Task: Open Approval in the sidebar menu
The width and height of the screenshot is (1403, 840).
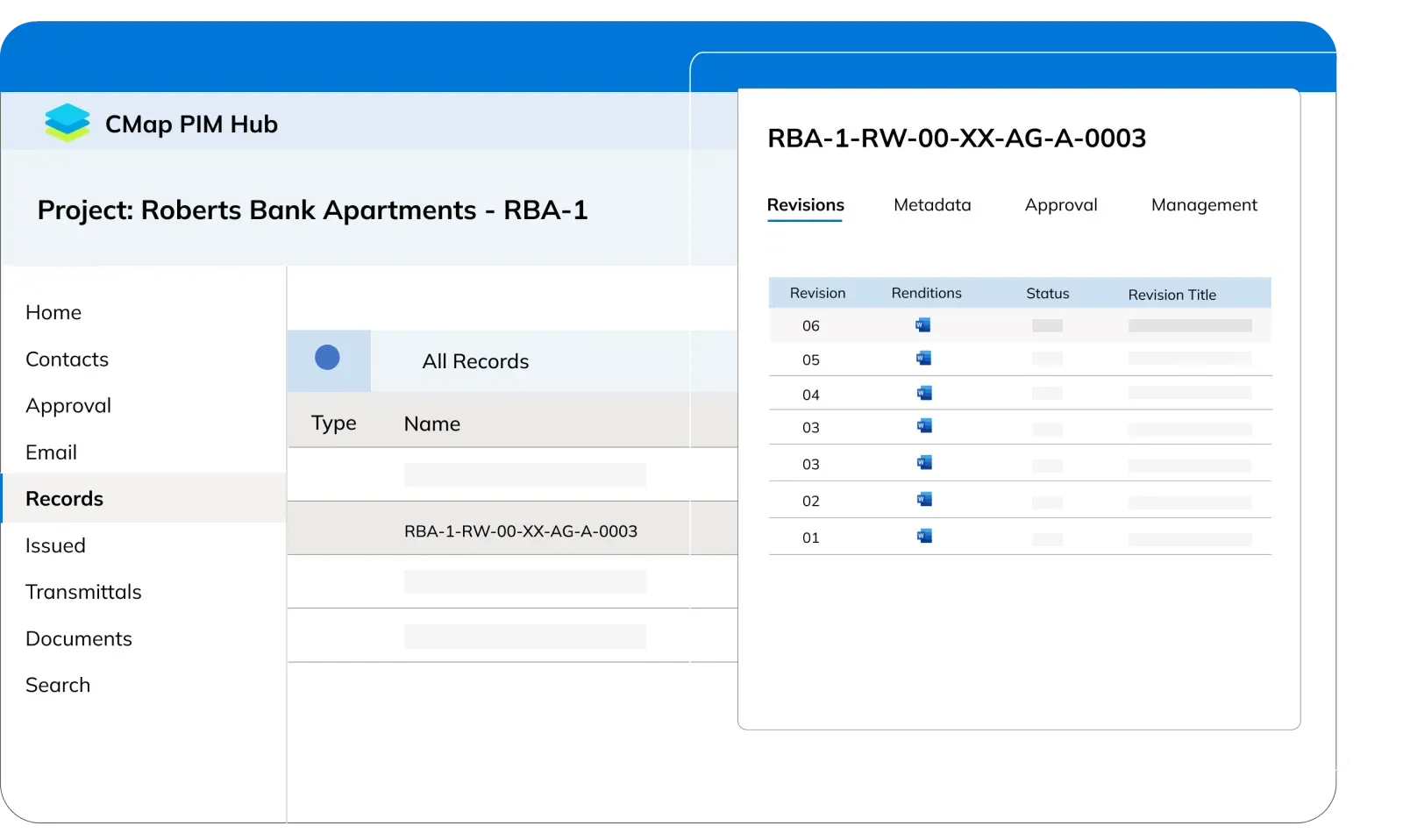Action: point(68,406)
